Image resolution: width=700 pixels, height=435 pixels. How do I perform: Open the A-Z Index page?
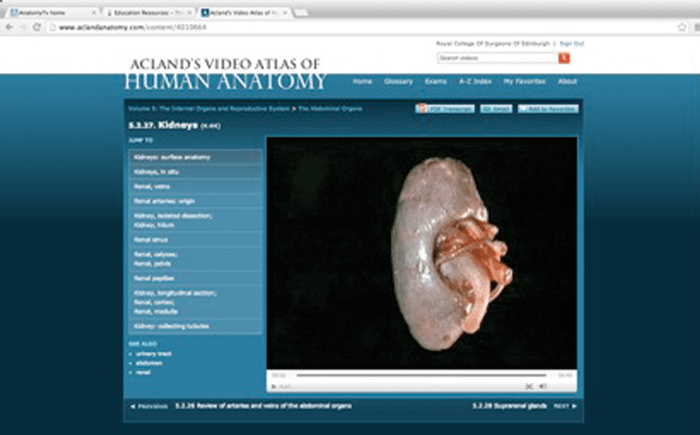tap(474, 81)
